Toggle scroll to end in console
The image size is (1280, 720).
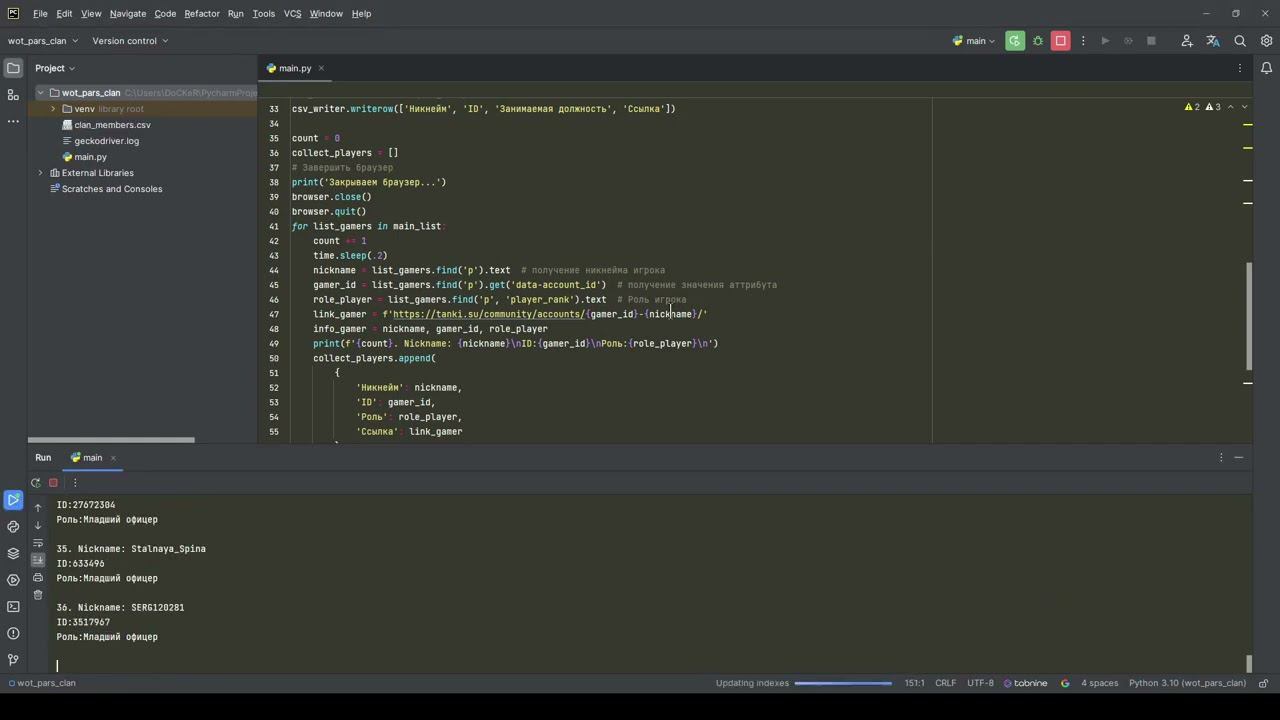(38, 560)
